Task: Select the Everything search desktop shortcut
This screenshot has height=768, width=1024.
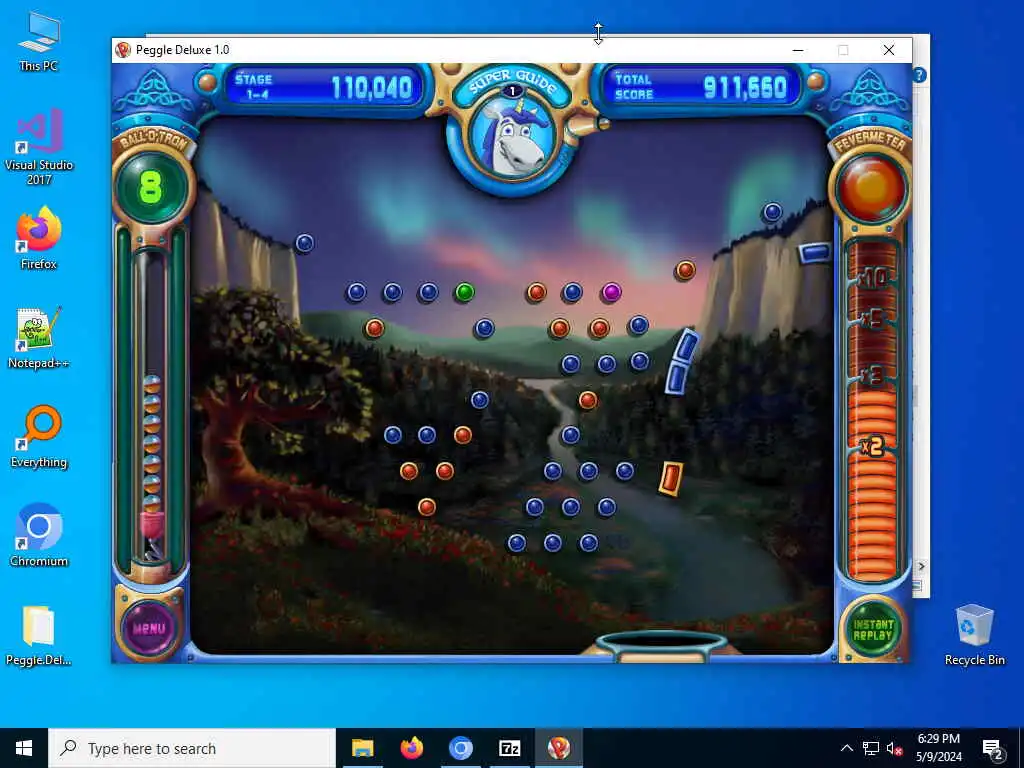Action: [x=39, y=437]
